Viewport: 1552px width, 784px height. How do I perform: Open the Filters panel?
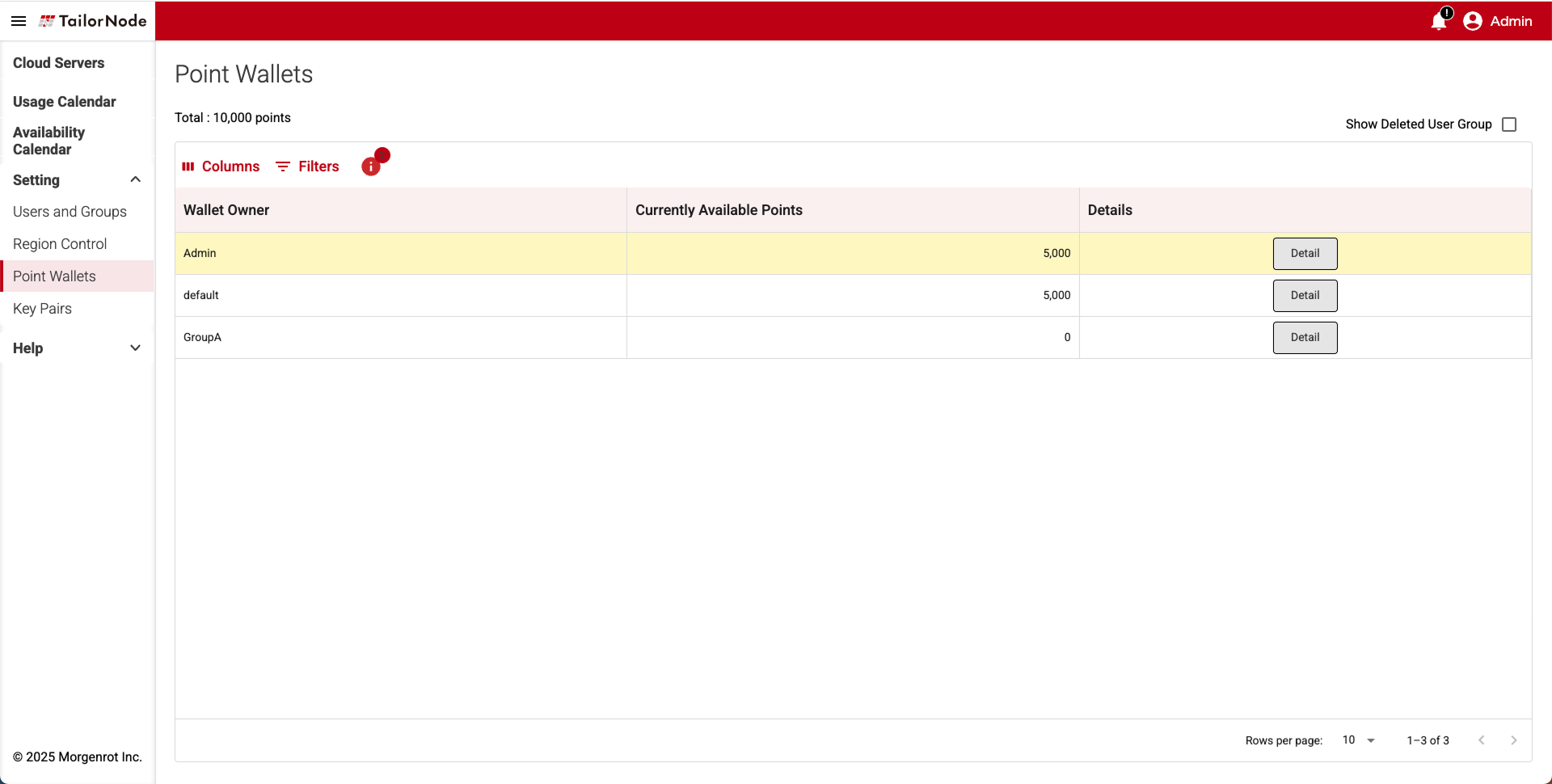click(307, 166)
